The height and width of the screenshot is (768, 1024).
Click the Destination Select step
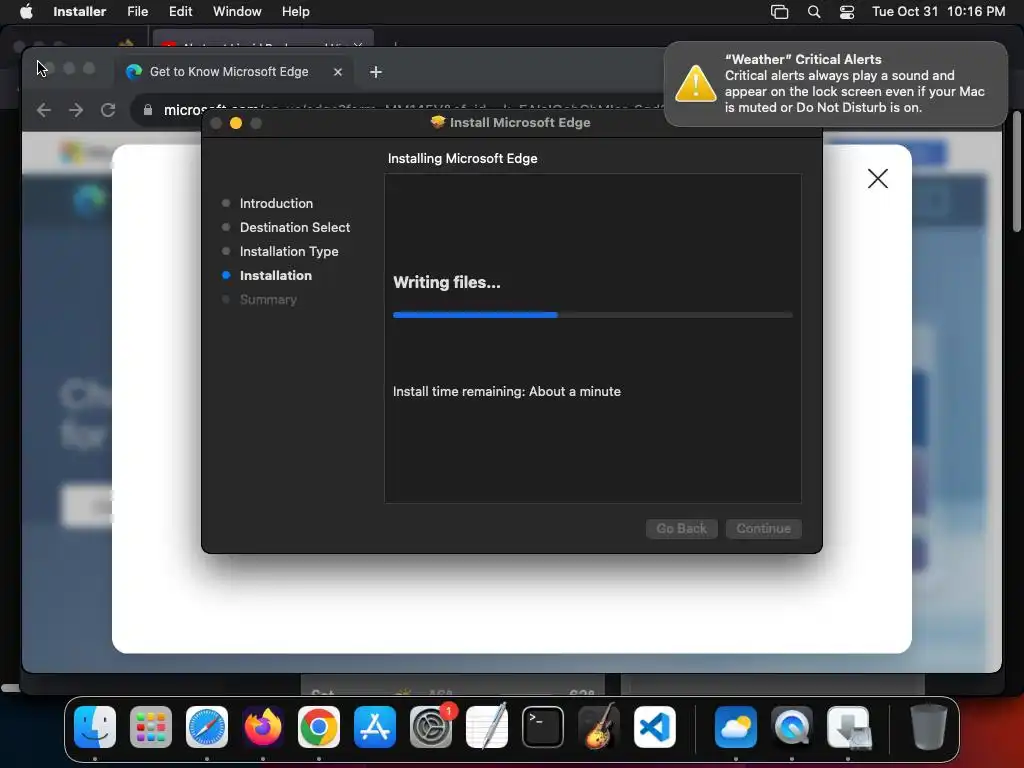coord(295,227)
